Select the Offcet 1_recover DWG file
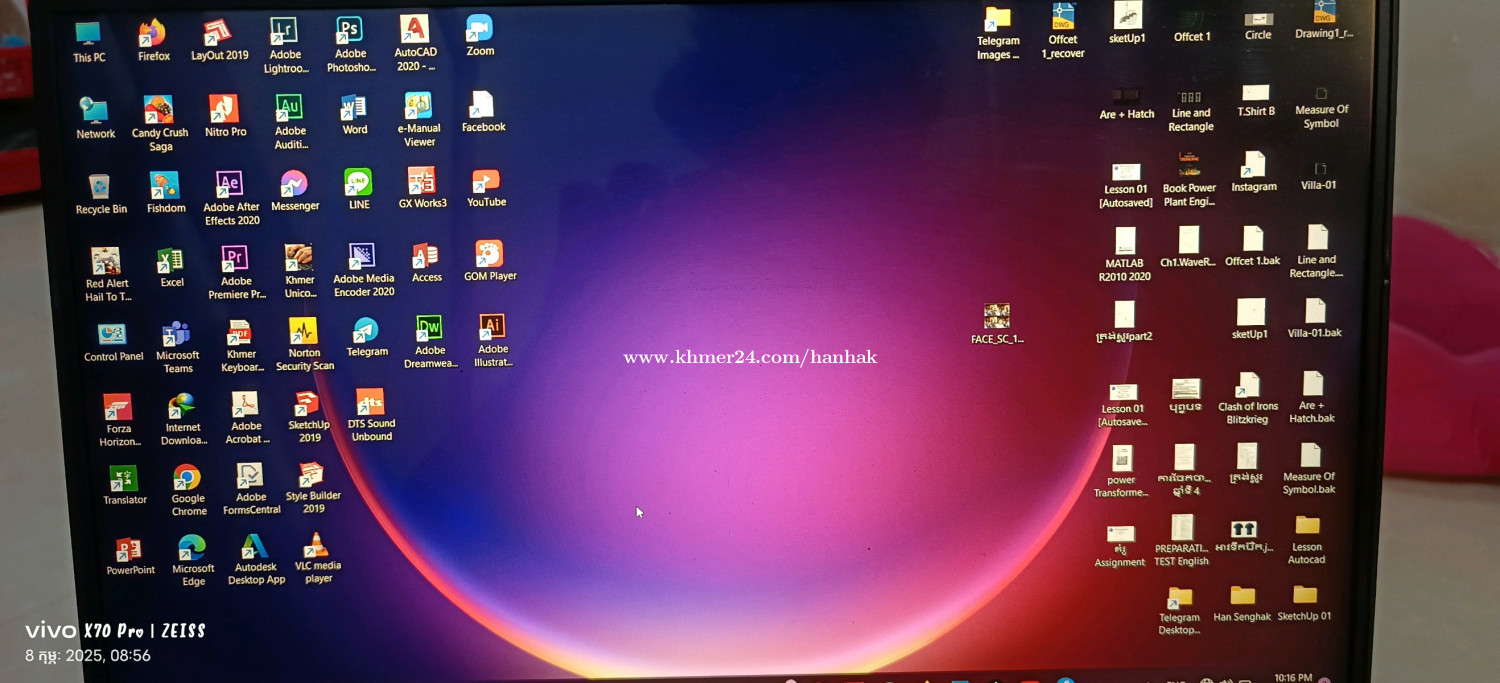1500x683 pixels. (x=1062, y=31)
